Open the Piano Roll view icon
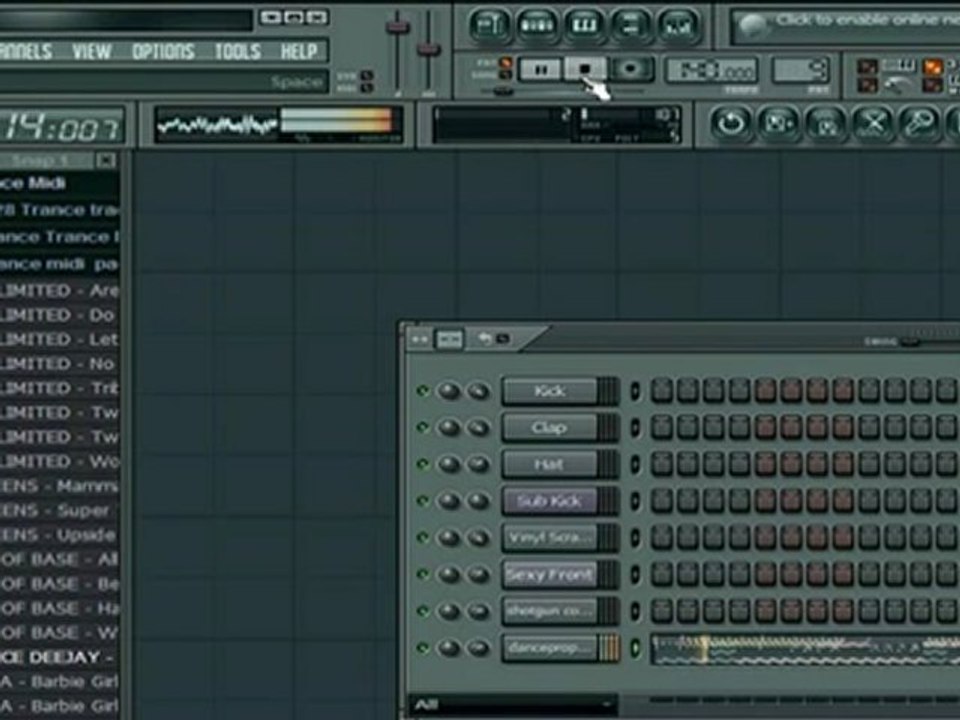The height and width of the screenshot is (720, 960). [x=583, y=25]
